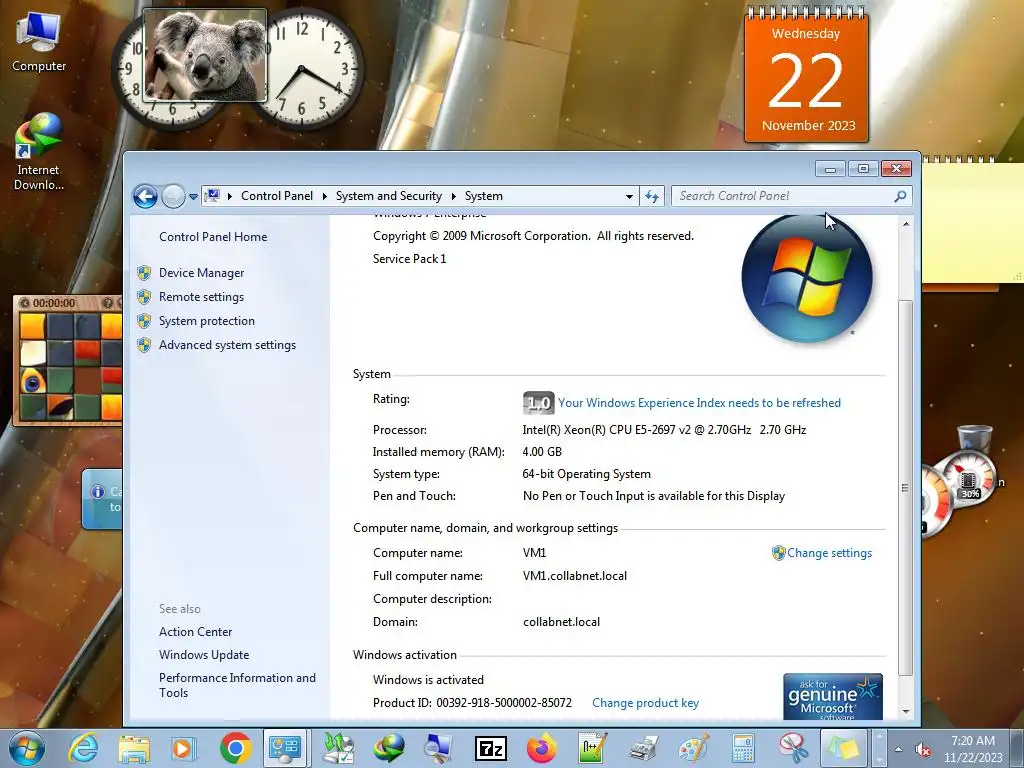Click the genuine Microsoft software badge
The width and height of the screenshot is (1024, 768).
833,697
